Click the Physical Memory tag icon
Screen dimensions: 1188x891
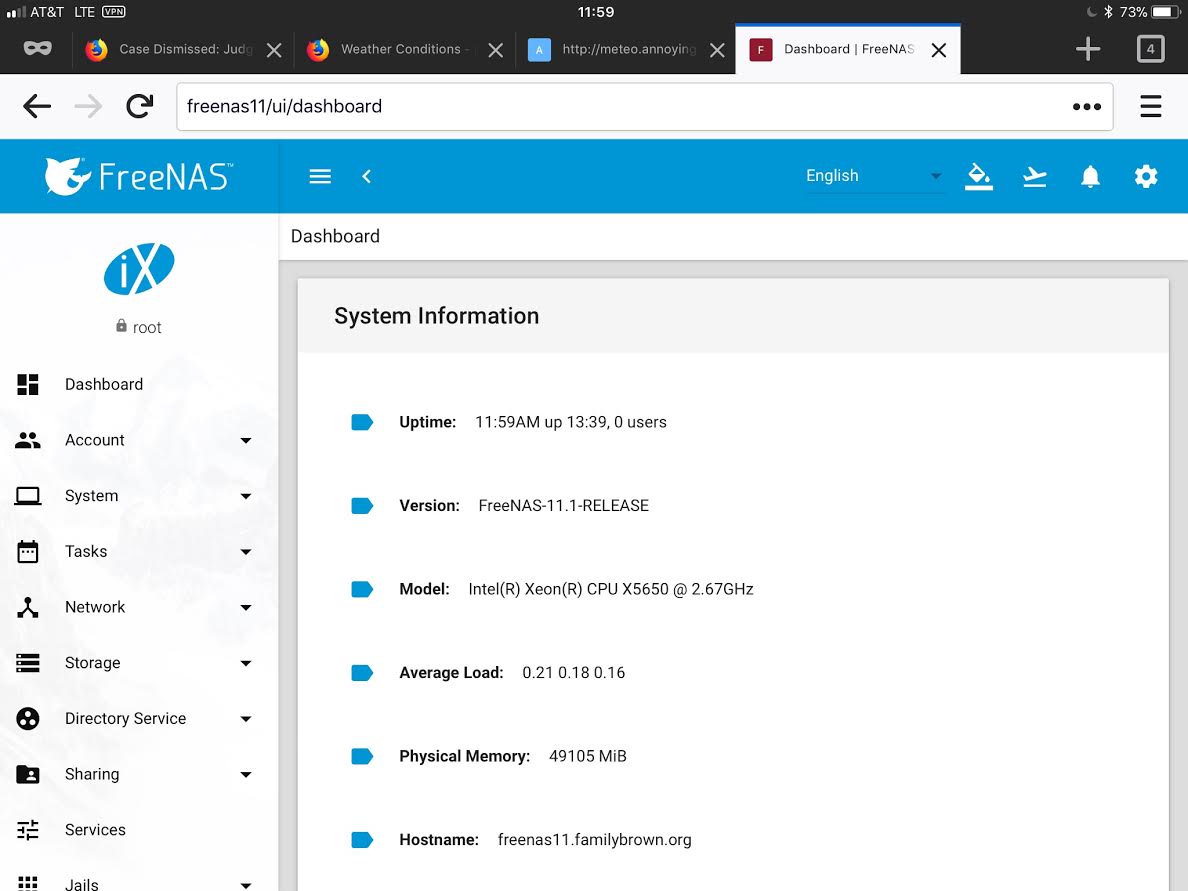362,756
